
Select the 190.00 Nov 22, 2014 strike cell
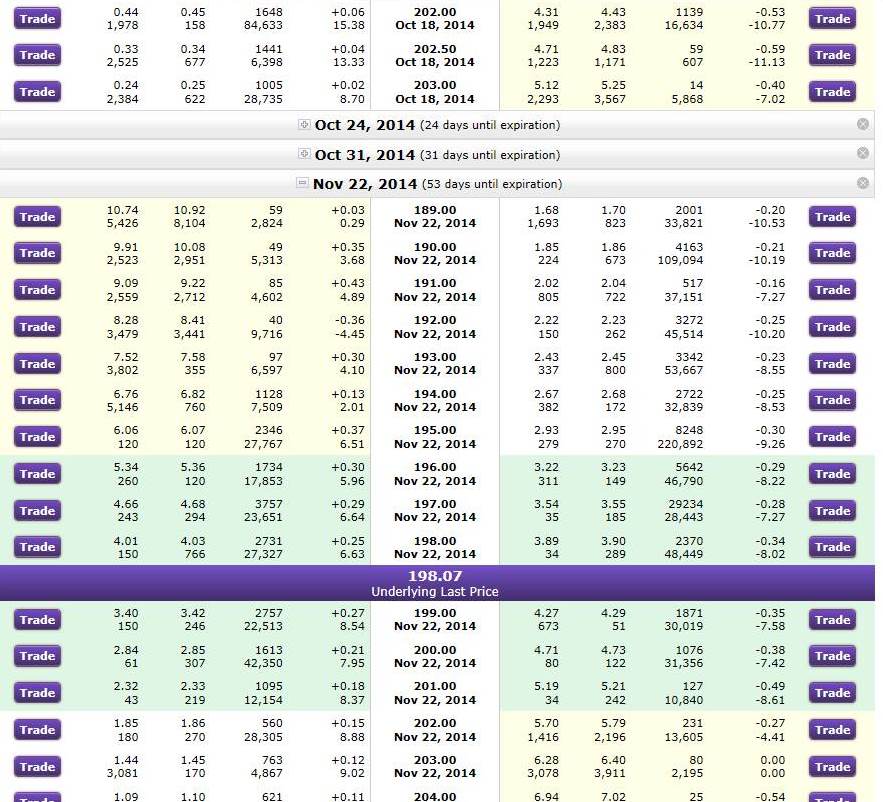[434, 253]
